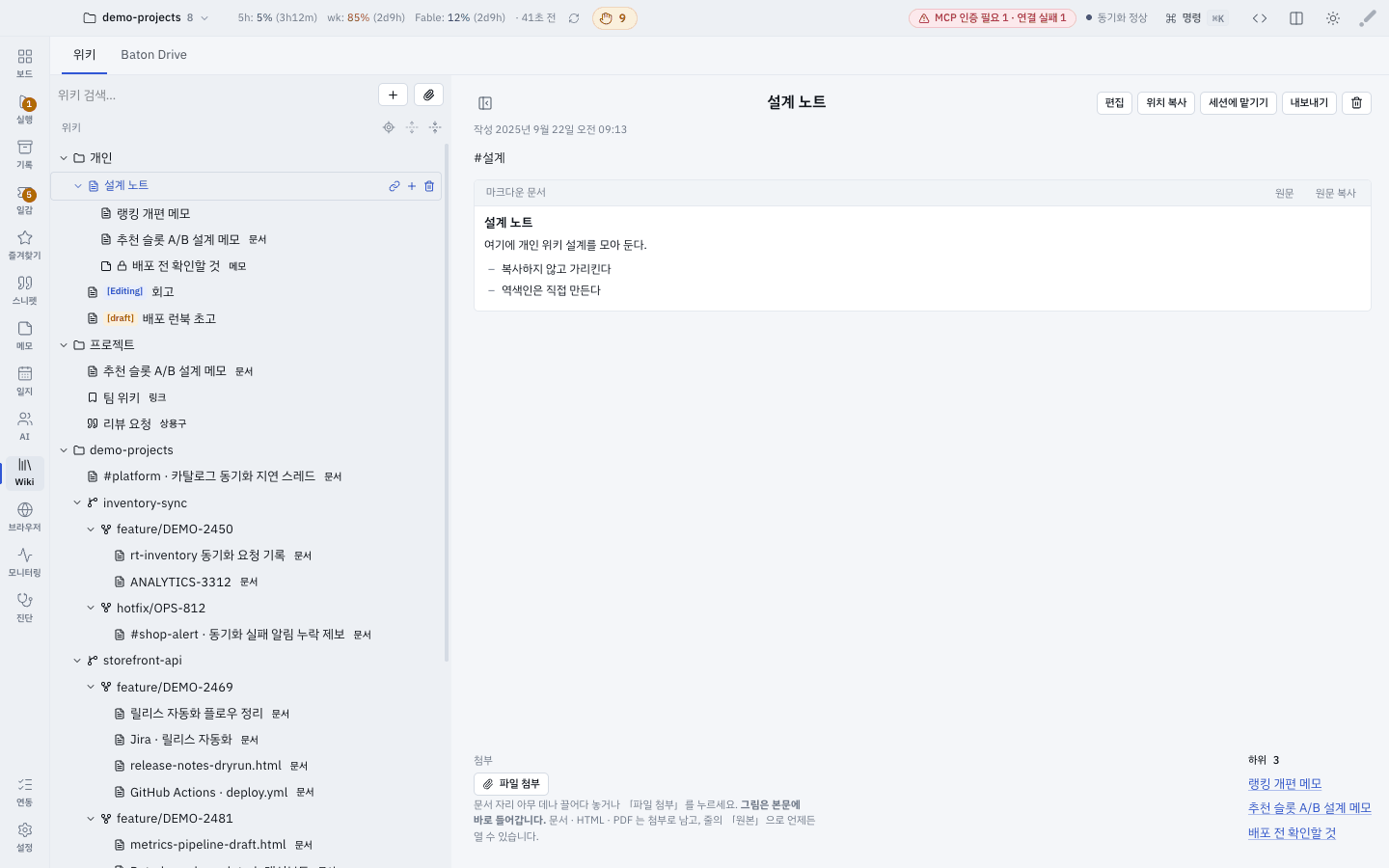Click the attachment paperclip button beside search
This screenshot has width=1389, height=868.
[x=429, y=95]
